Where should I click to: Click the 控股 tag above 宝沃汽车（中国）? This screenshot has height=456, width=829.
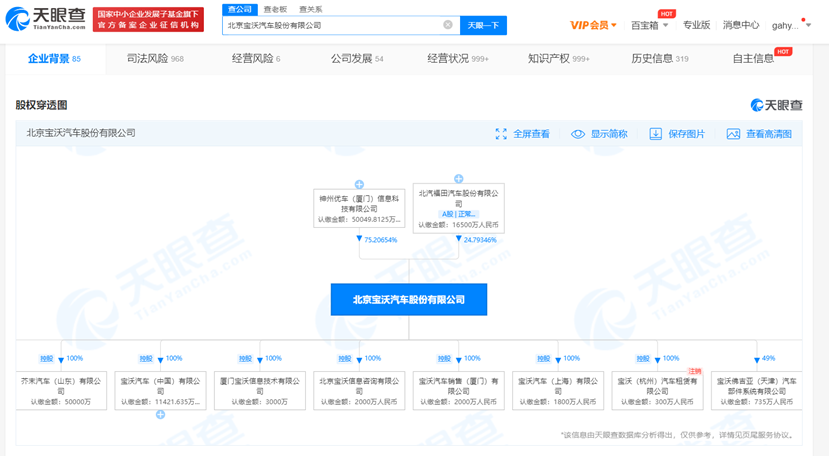point(146,358)
